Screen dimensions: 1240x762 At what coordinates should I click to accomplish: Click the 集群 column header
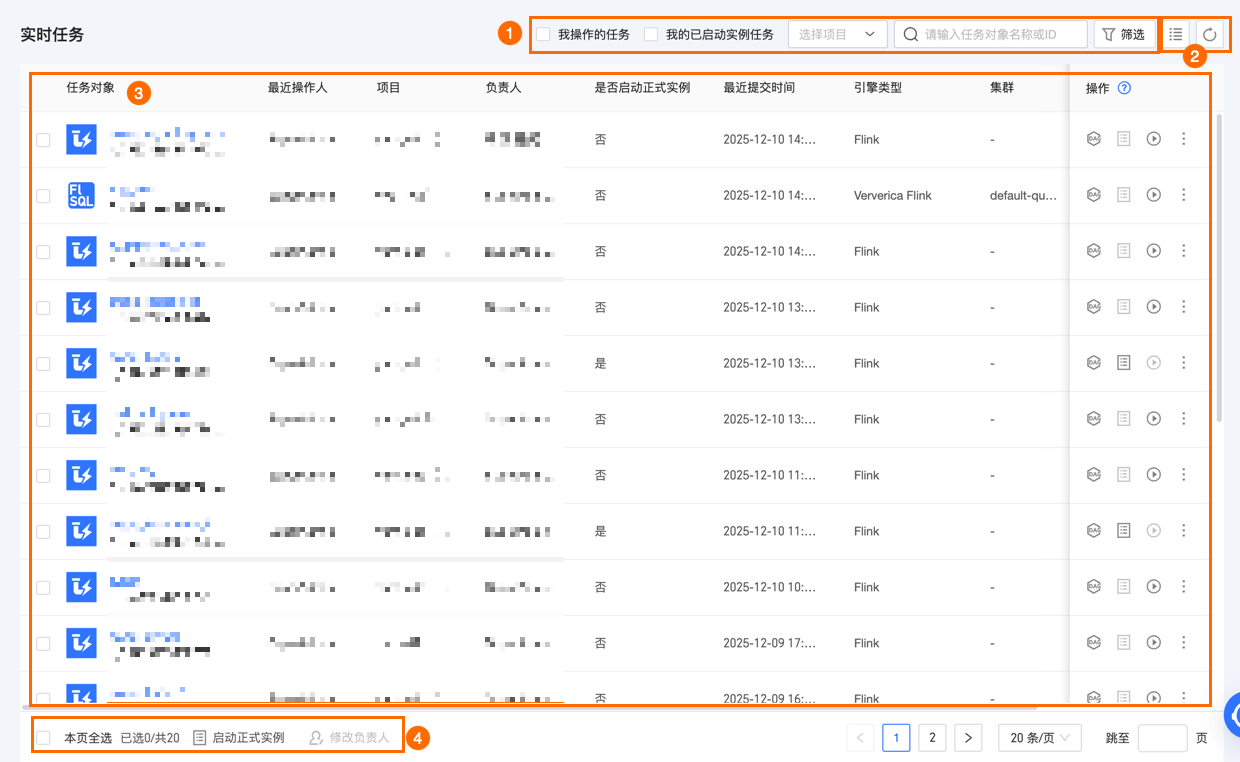[1002, 88]
